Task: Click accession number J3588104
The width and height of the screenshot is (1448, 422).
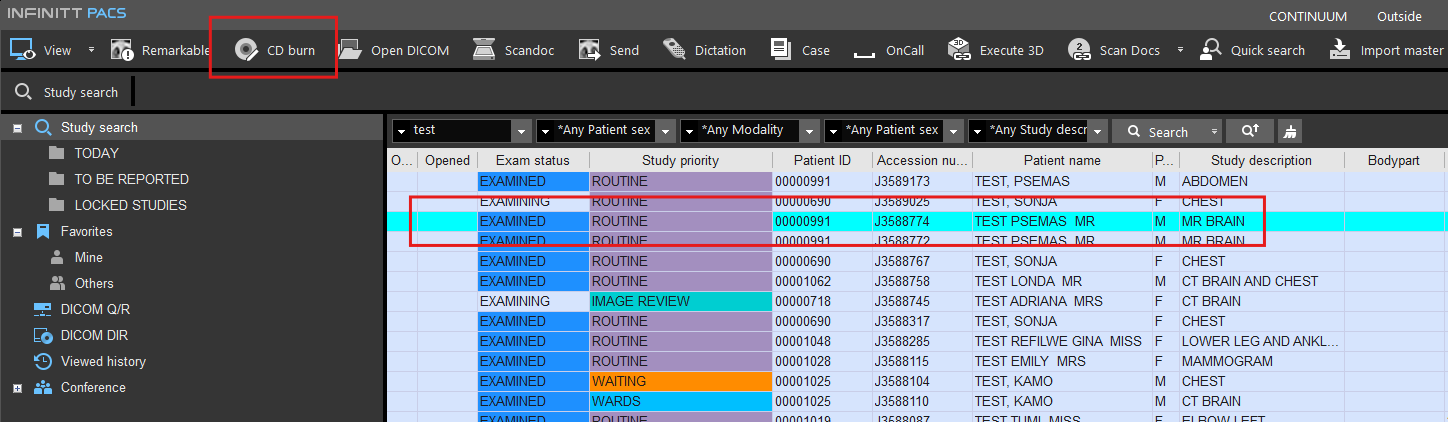Action: tap(921, 381)
